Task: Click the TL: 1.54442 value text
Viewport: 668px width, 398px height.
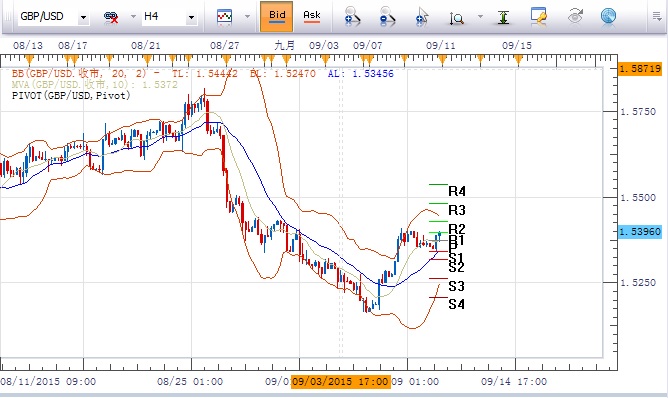Action: pos(204,73)
